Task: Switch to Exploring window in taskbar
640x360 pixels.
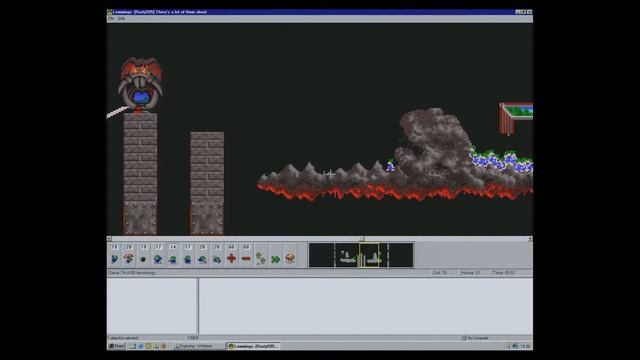Action: coord(197,346)
